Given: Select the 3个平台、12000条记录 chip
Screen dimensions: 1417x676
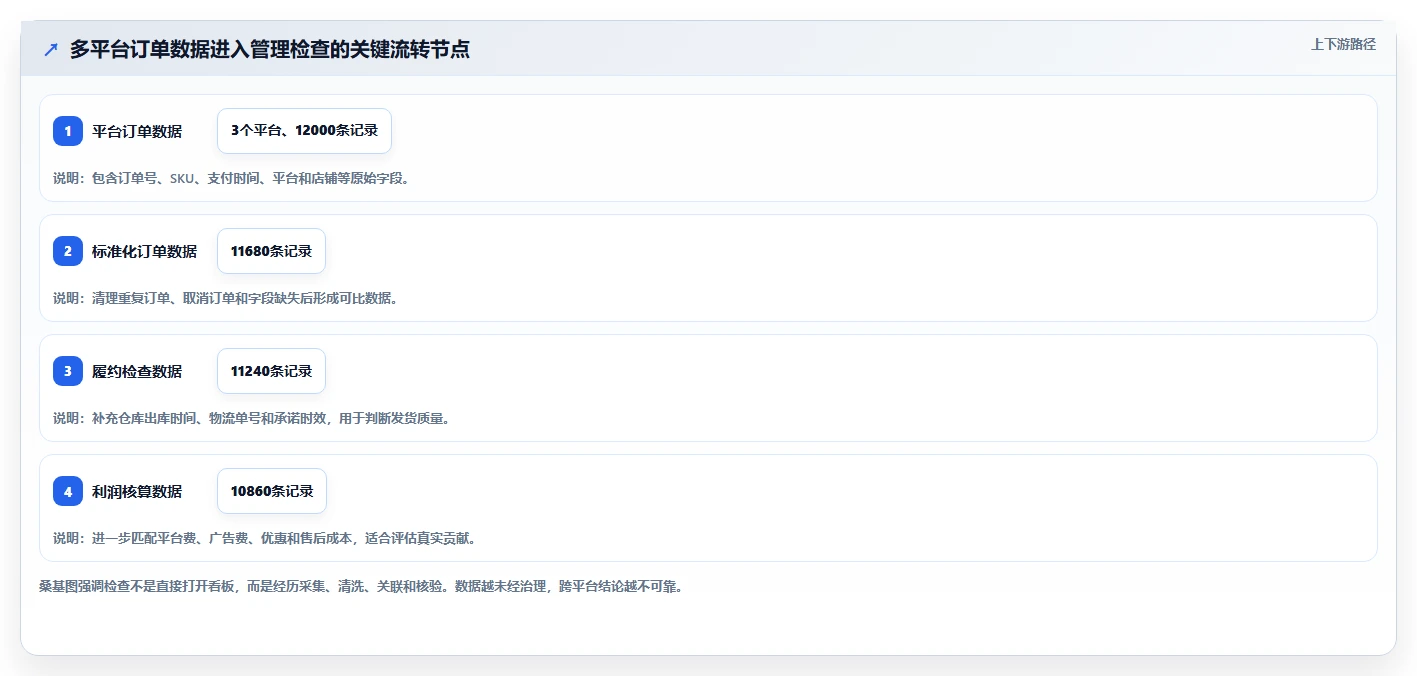Looking at the screenshot, I should pyautogui.click(x=304, y=130).
